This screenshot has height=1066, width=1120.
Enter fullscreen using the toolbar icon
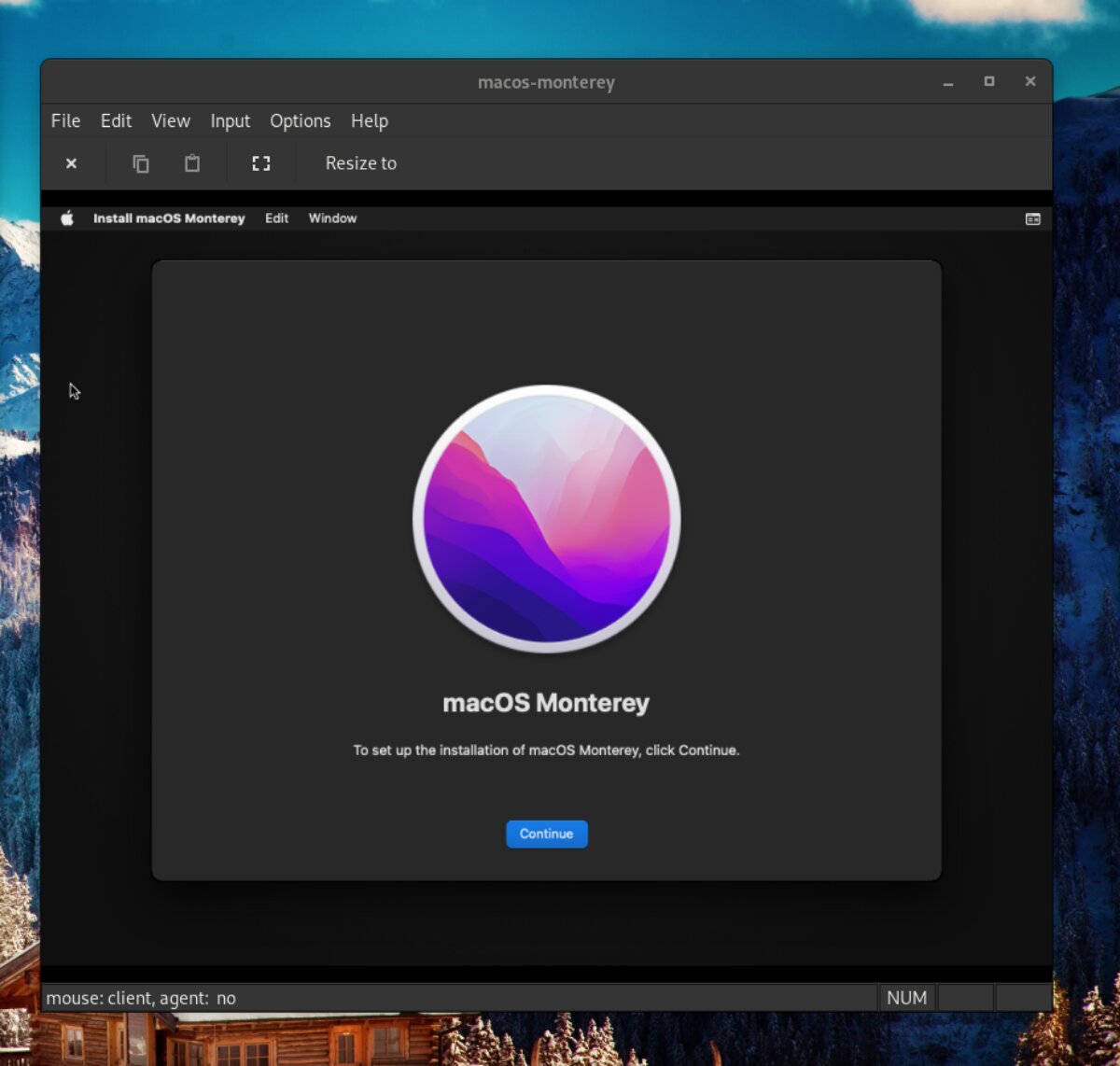[x=261, y=163]
